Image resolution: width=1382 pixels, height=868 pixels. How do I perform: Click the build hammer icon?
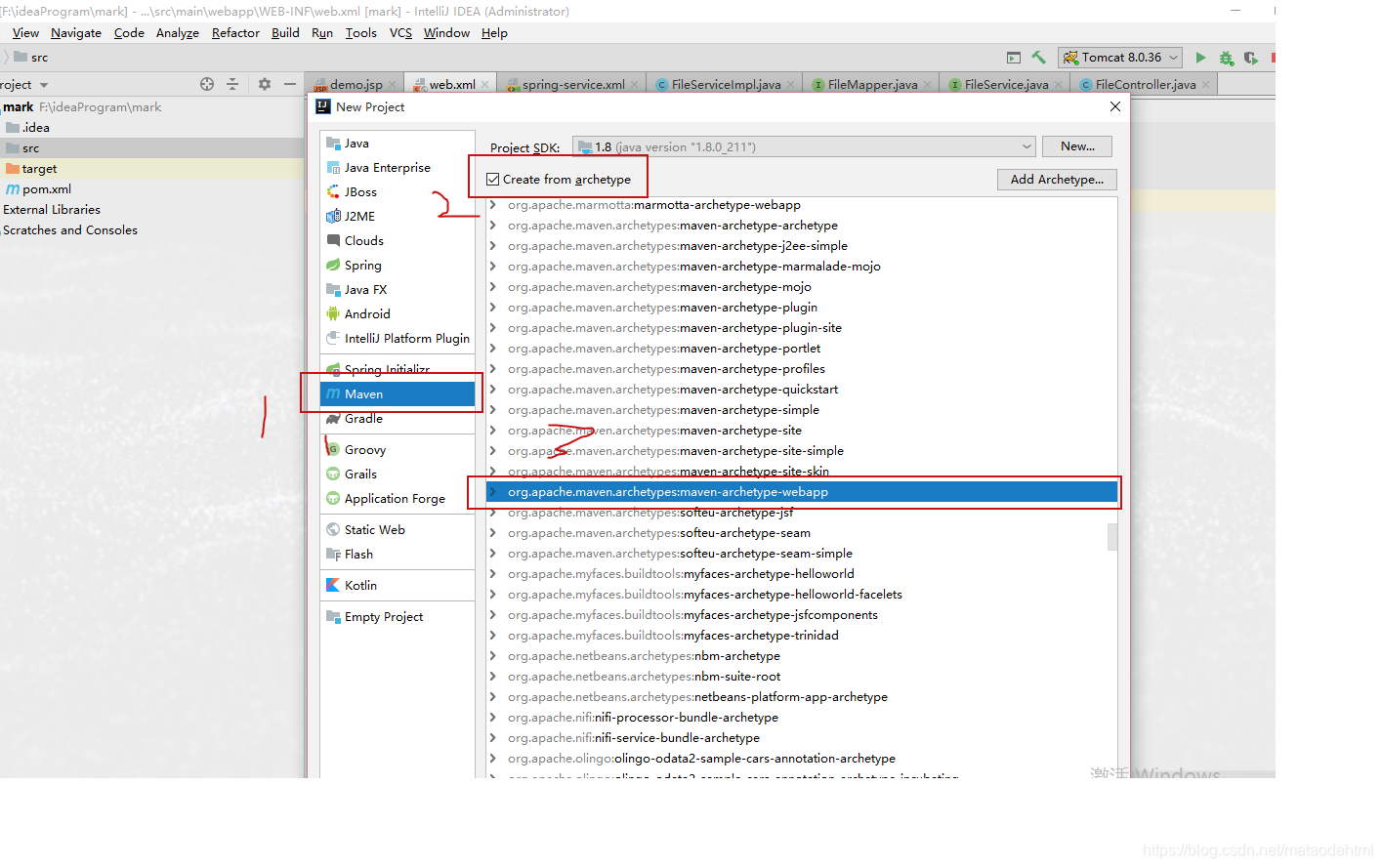click(1039, 58)
